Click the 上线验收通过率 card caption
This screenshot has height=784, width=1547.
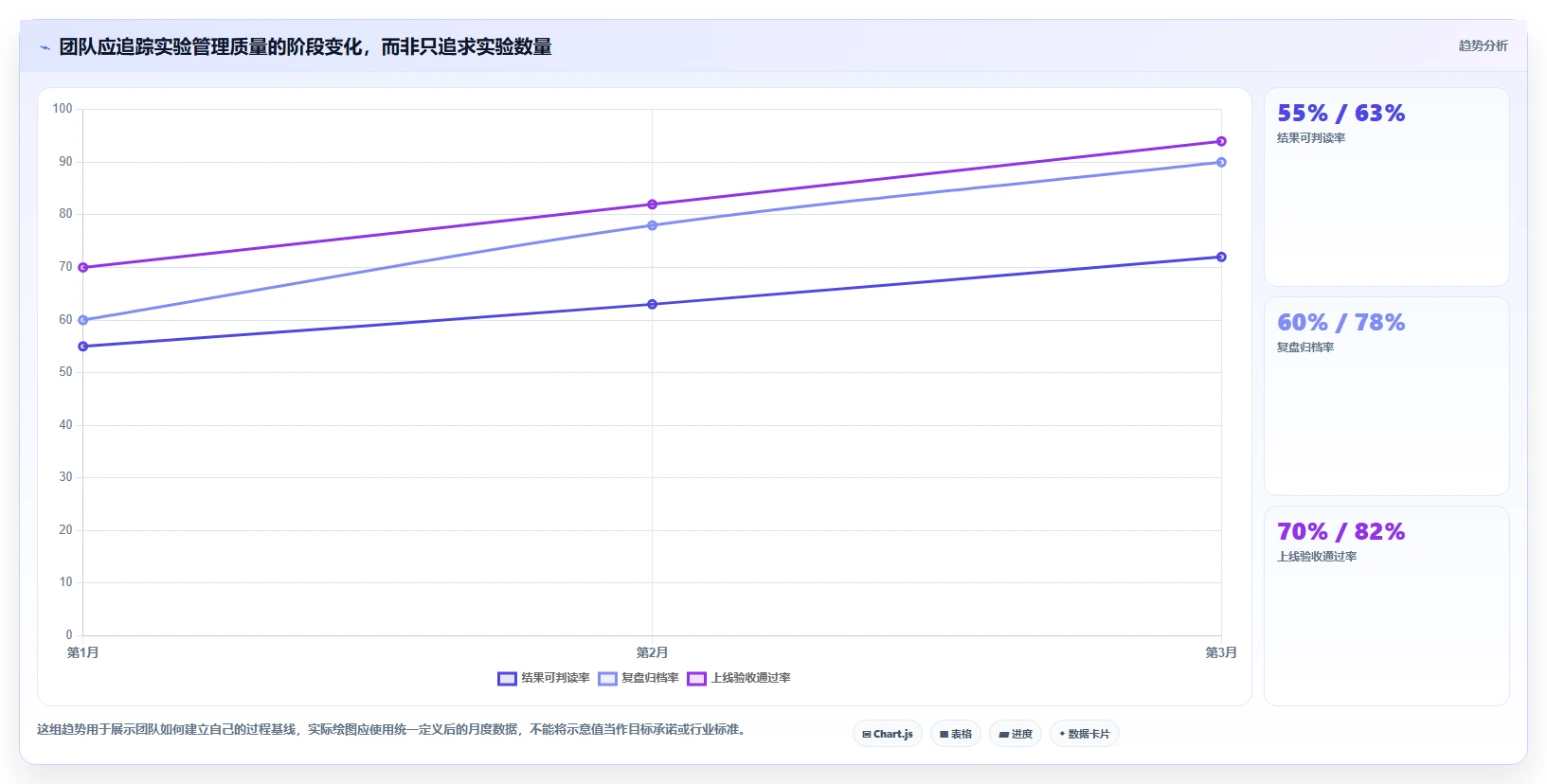pyautogui.click(x=1317, y=557)
